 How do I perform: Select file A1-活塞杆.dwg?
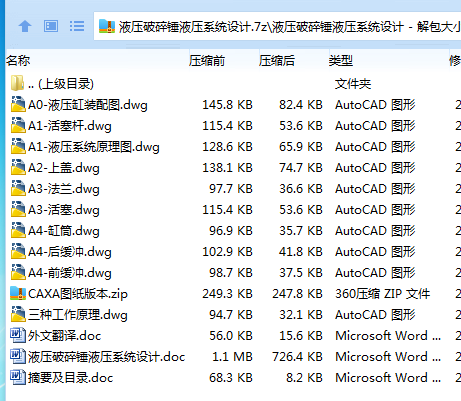click(x=70, y=126)
